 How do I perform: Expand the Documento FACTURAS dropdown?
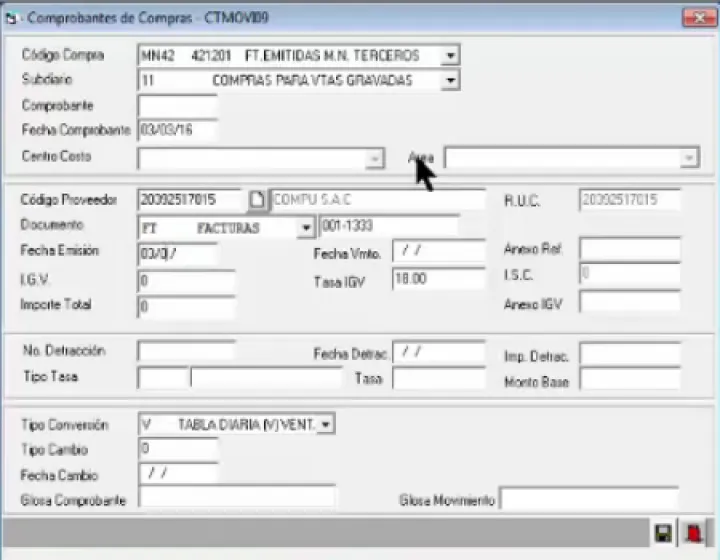[x=306, y=228]
